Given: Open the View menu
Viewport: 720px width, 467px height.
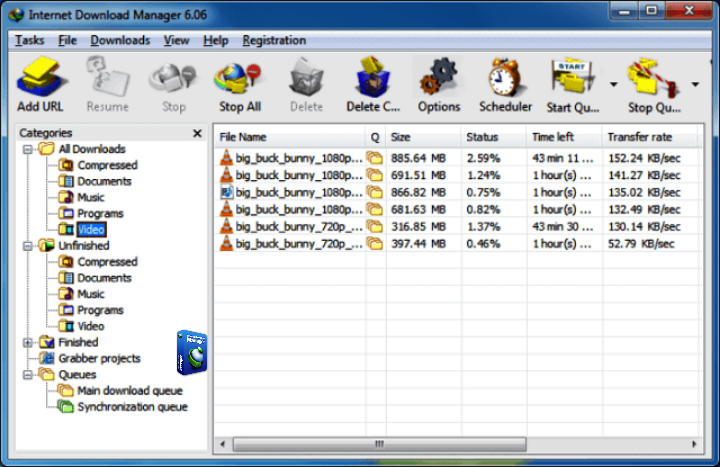Looking at the screenshot, I should point(176,40).
